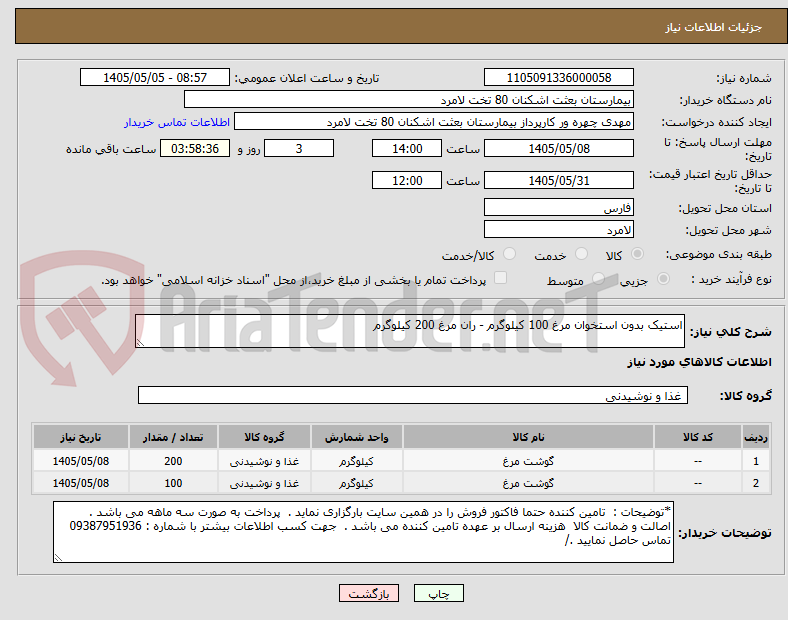
Task: Click quantity 100 in row 2
Action: 173,483
